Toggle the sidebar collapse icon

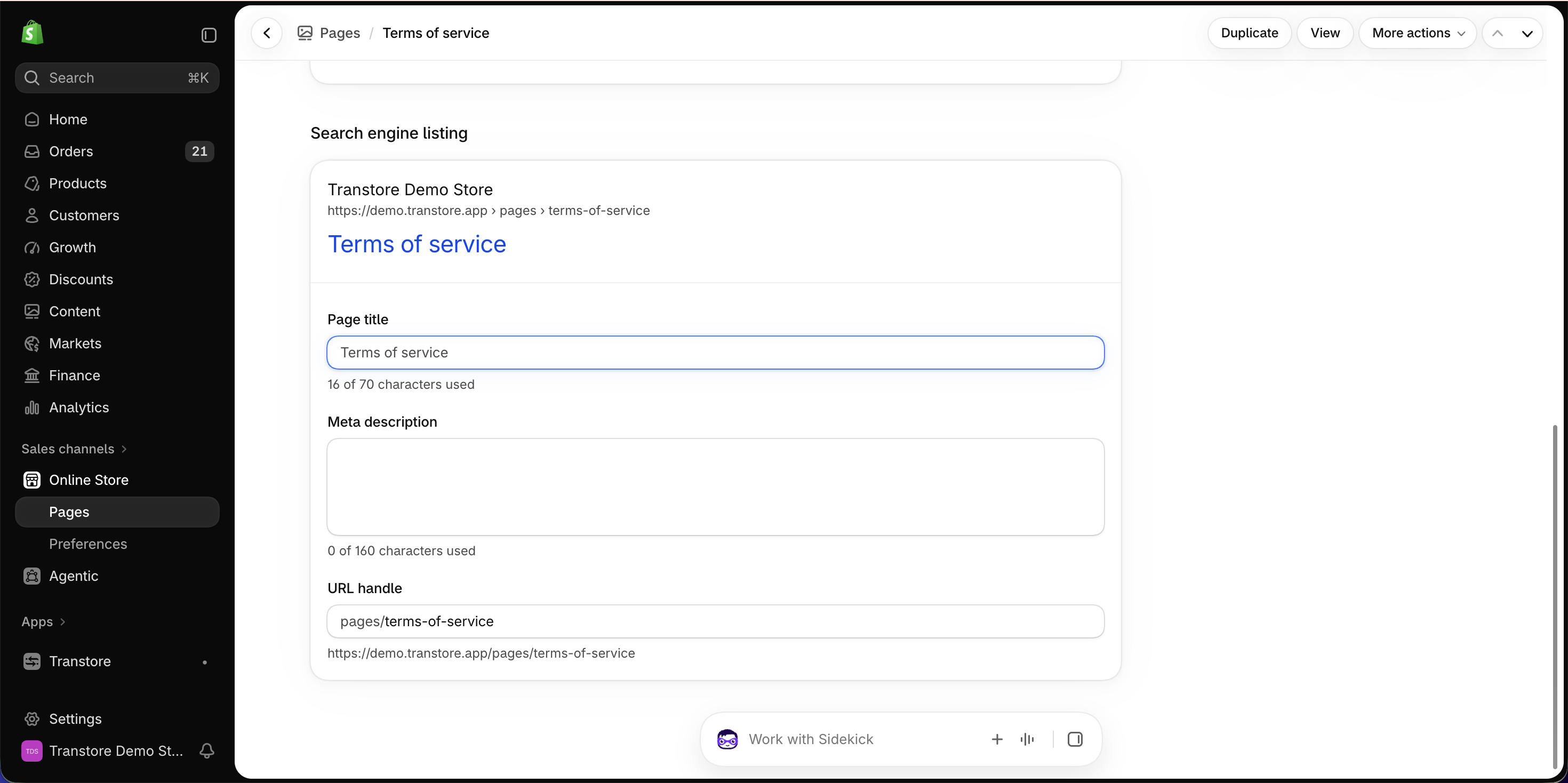click(209, 35)
